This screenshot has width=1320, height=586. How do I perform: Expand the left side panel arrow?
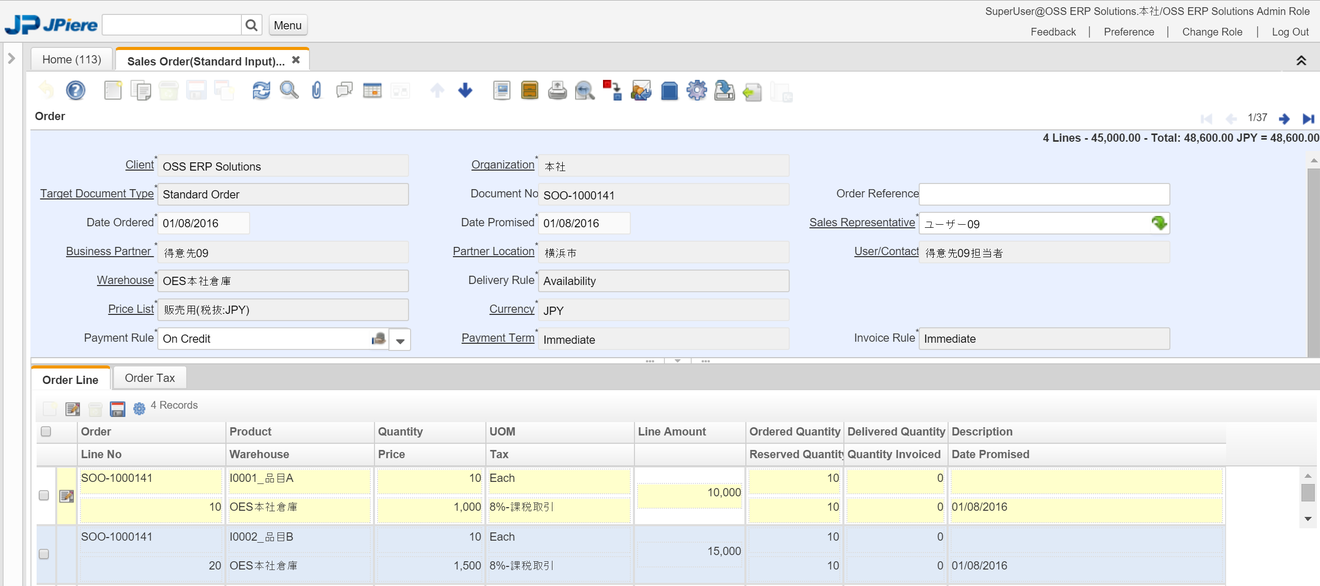tap(11, 59)
